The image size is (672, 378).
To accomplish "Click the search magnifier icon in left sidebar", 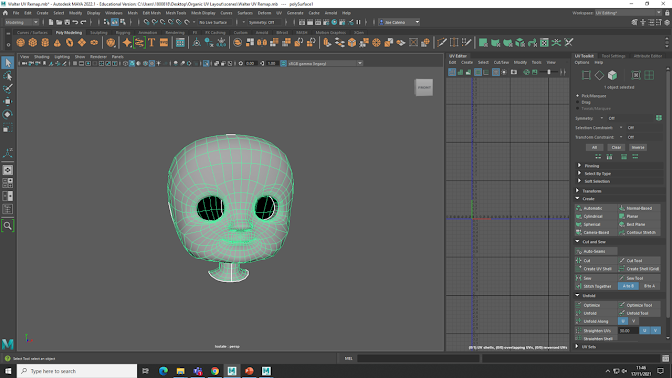I will [x=8, y=225].
